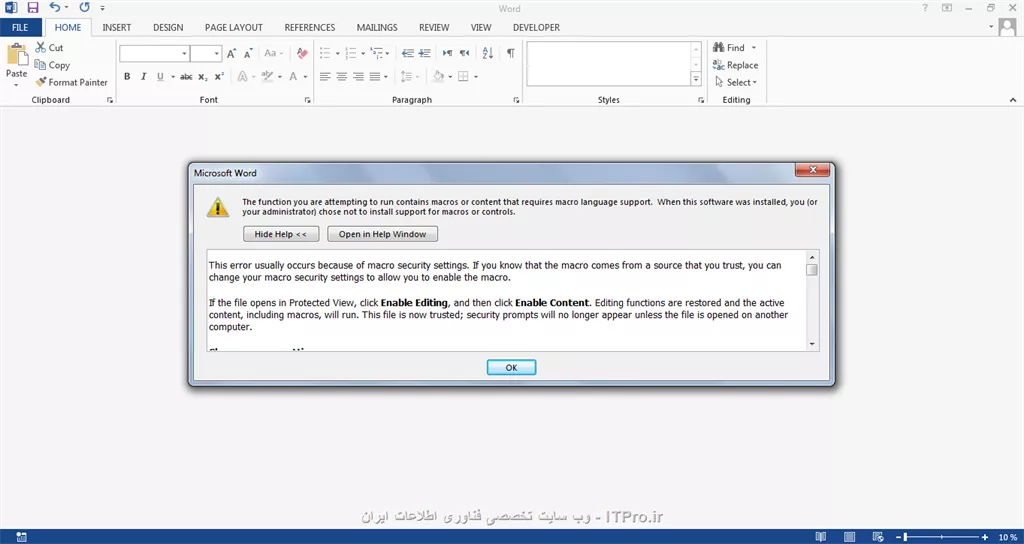Toggle Align Left for paragraph
This screenshot has width=1024, height=544.
tap(325, 76)
